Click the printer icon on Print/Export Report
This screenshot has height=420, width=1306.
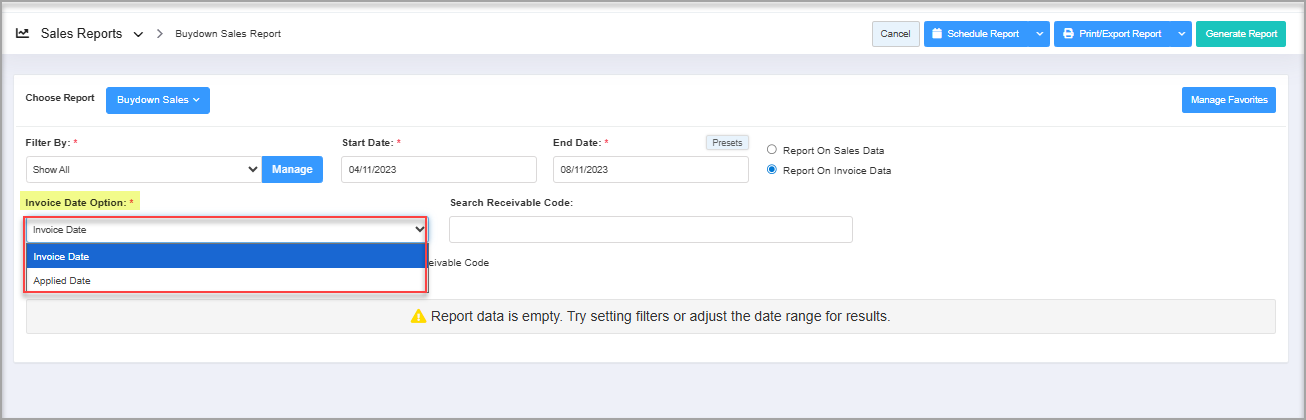click(1068, 34)
